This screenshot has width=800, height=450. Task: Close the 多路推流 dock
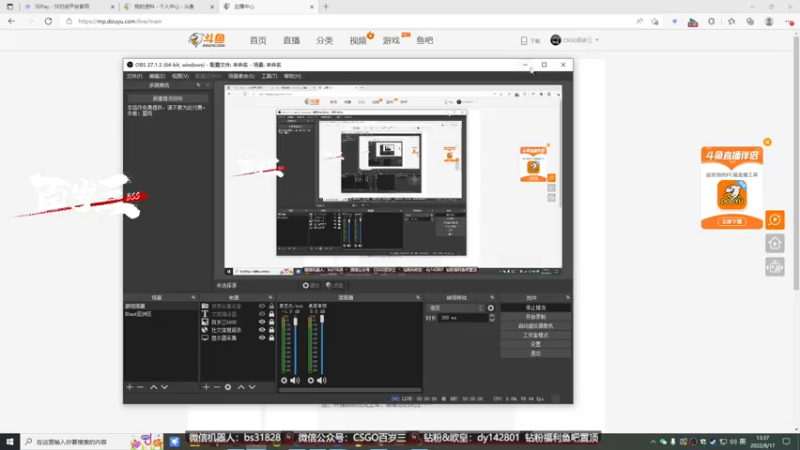tap(208, 85)
